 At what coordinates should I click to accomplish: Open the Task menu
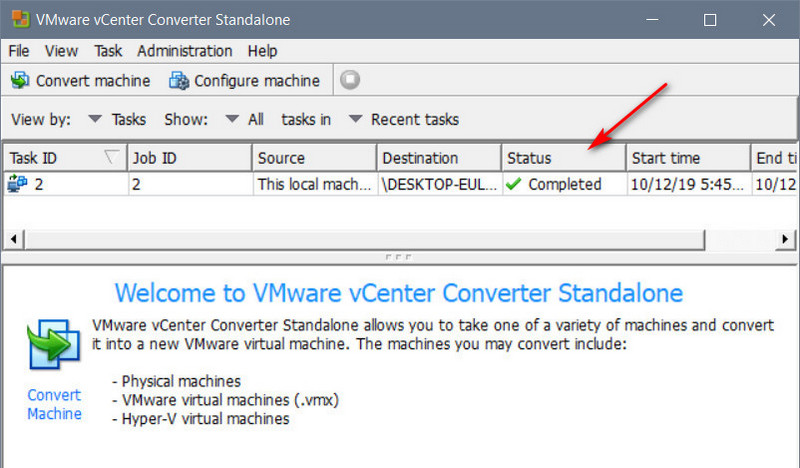tap(107, 51)
